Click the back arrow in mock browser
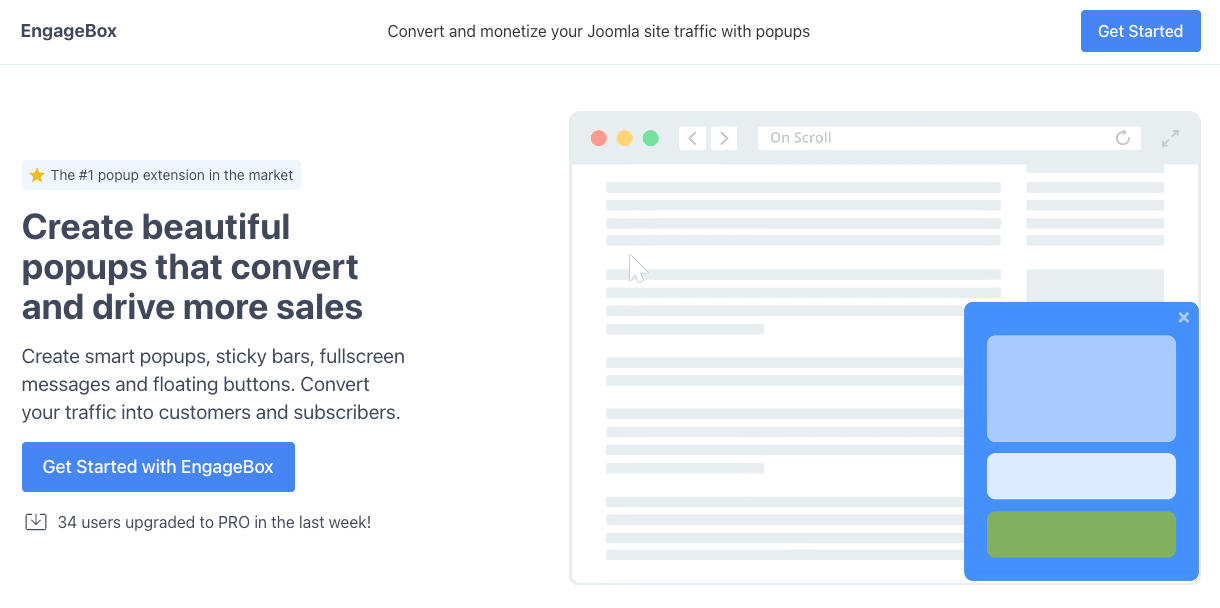Viewport: 1220px width, 608px height. click(692, 138)
